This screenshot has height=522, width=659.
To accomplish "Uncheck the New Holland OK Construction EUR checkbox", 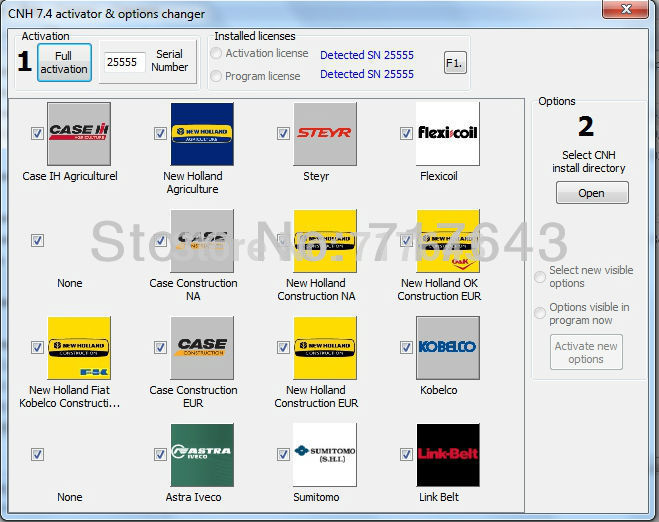I will click(x=406, y=240).
